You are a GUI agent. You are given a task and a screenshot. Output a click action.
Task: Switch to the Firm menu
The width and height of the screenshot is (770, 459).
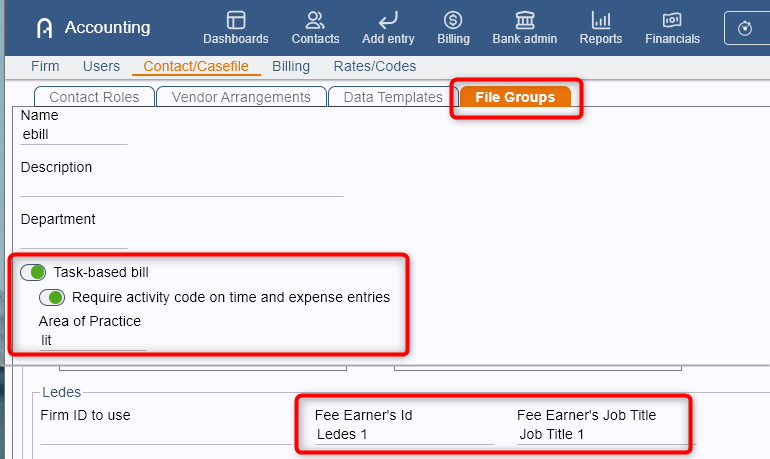45,66
